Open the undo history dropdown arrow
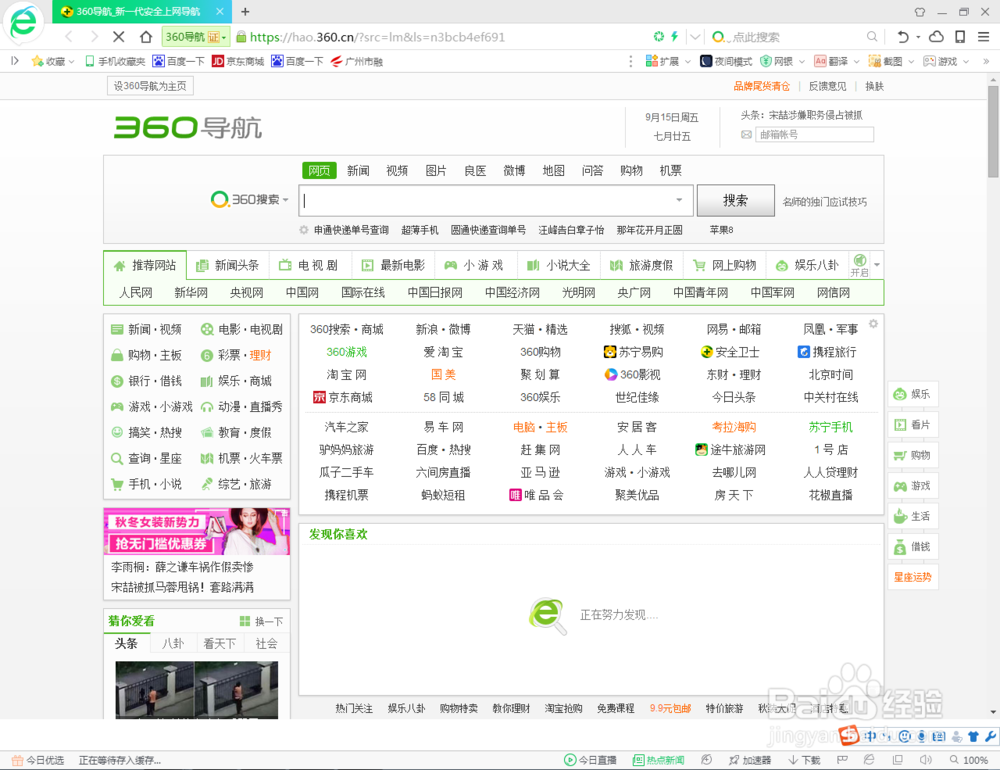The image size is (1000, 770). (x=917, y=37)
